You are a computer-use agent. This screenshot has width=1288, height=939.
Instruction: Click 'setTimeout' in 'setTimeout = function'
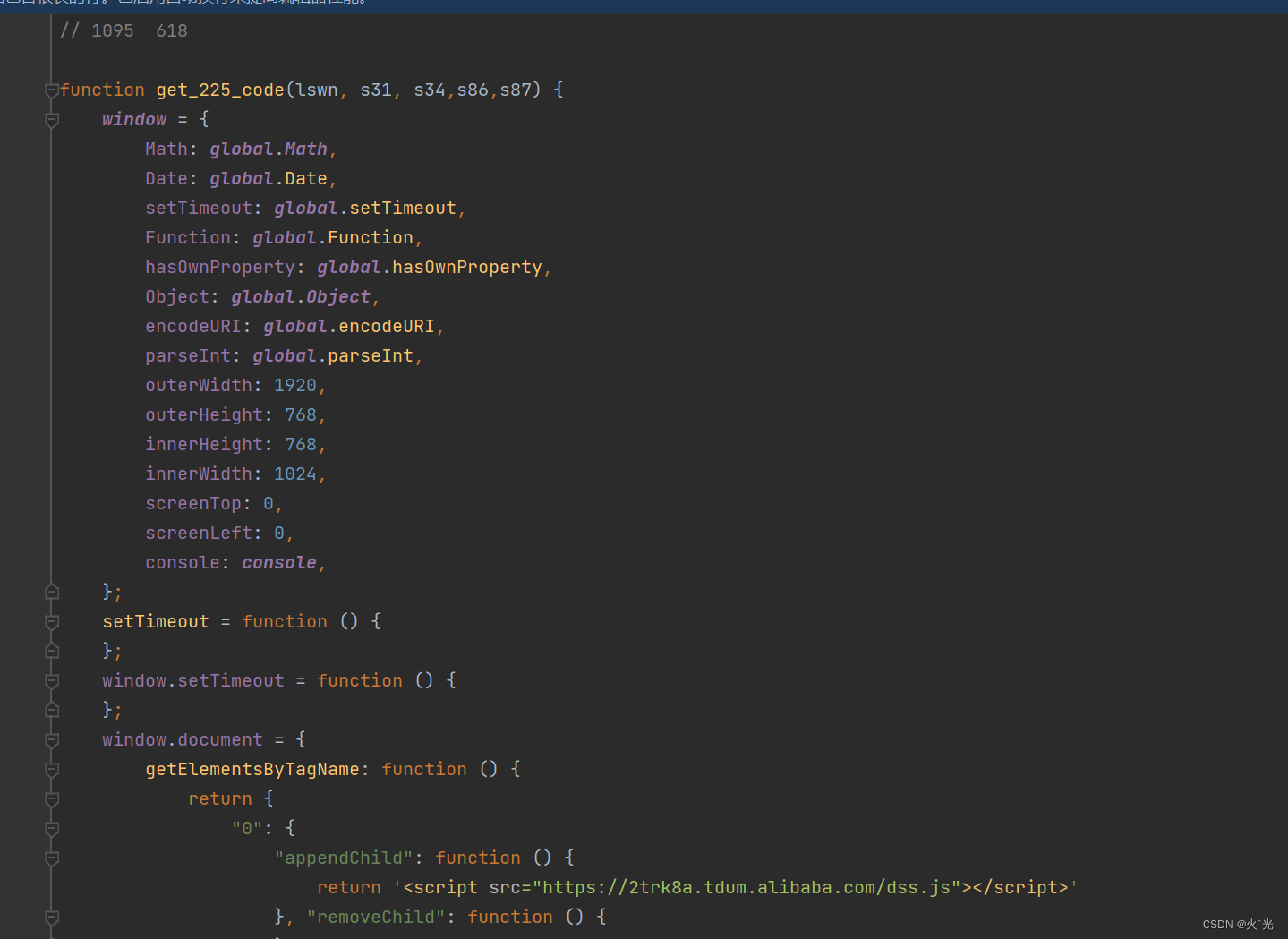pos(156,621)
